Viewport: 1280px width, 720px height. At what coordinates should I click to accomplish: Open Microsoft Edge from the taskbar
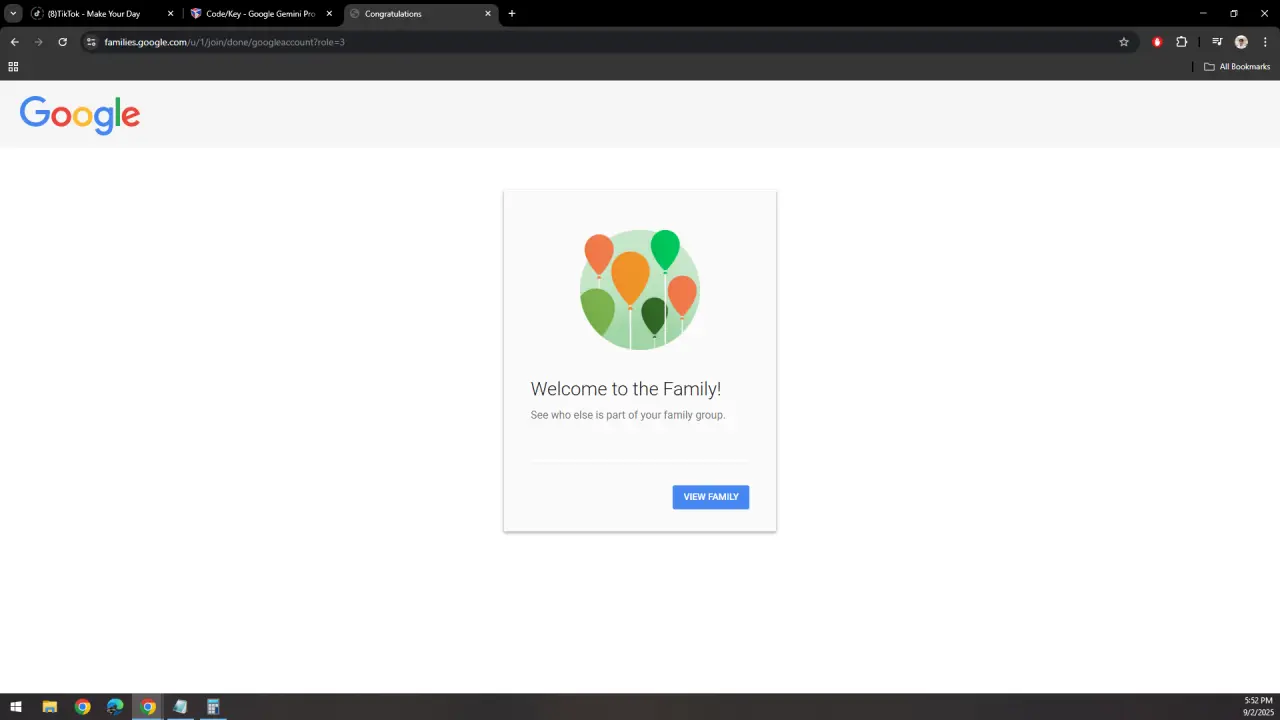[115, 707]
